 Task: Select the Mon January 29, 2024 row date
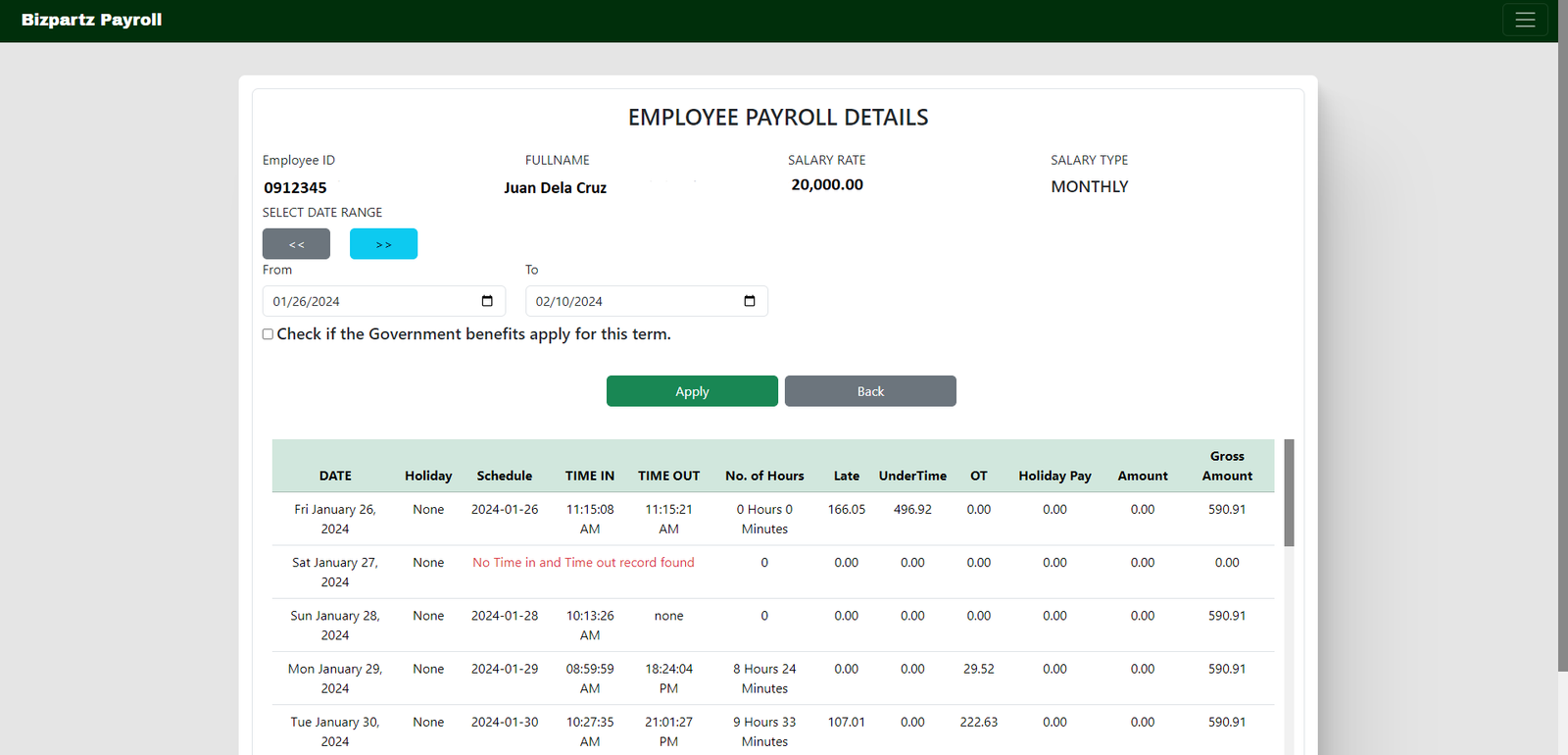pos(335,679)
